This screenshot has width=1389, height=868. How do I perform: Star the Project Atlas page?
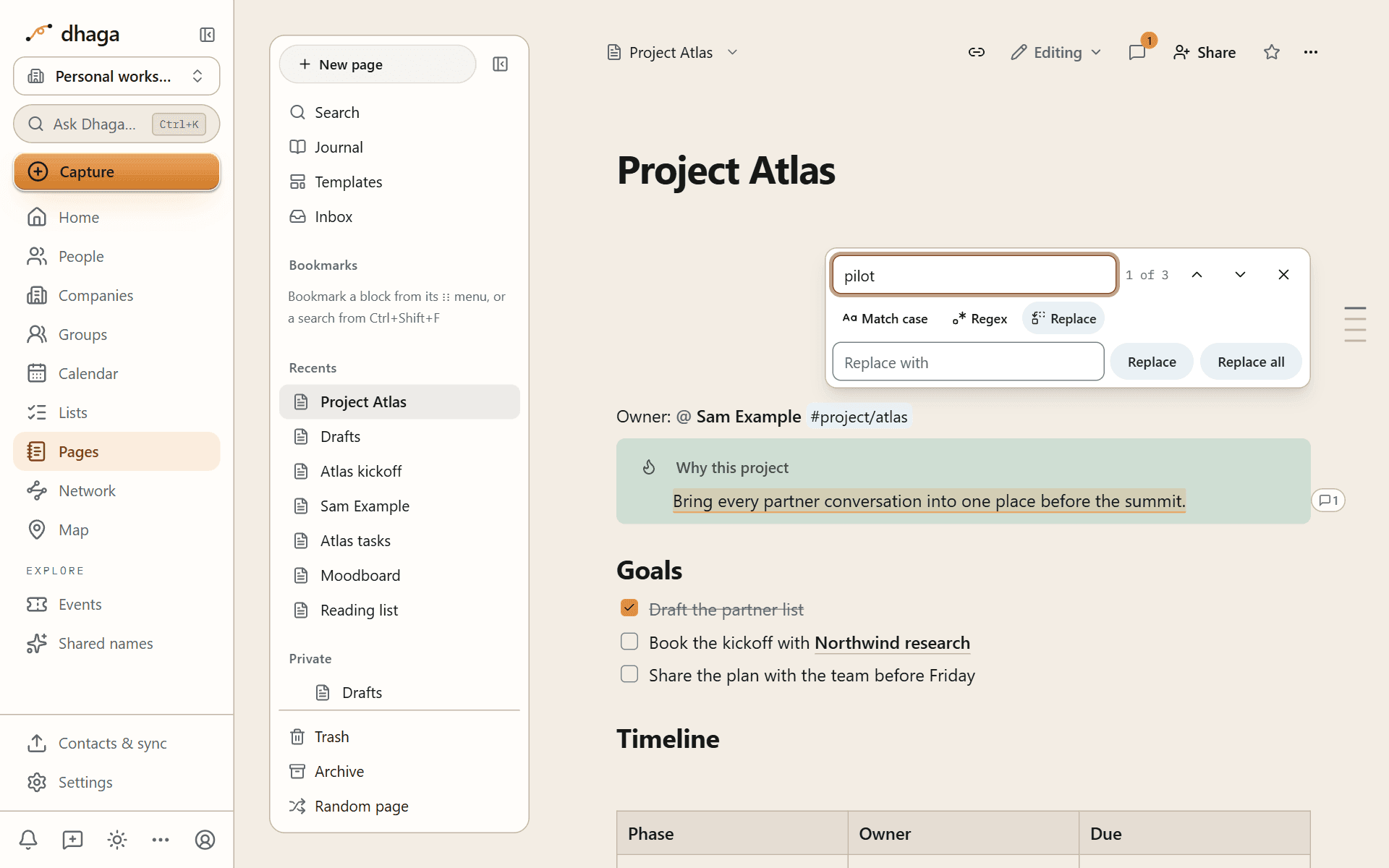1272,52
